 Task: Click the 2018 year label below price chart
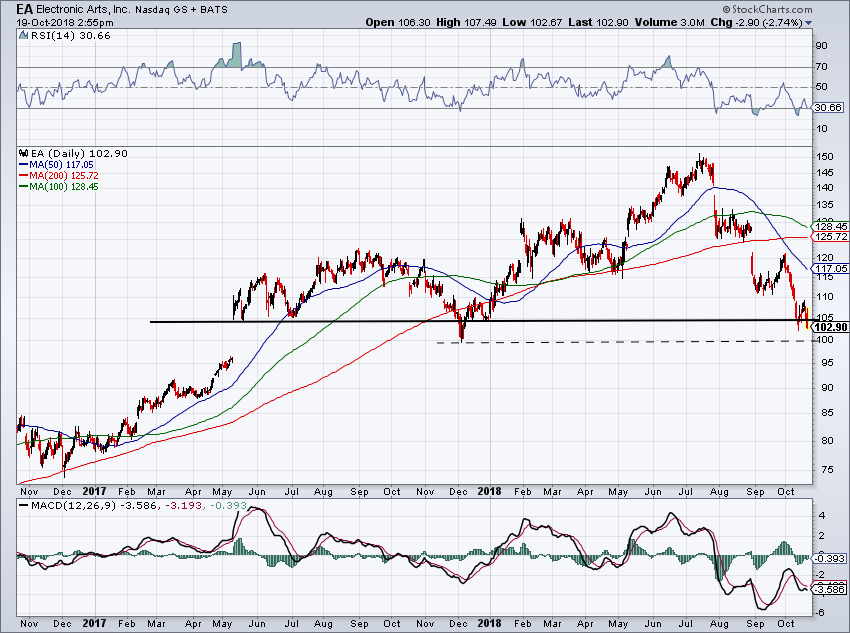point(490,492)
